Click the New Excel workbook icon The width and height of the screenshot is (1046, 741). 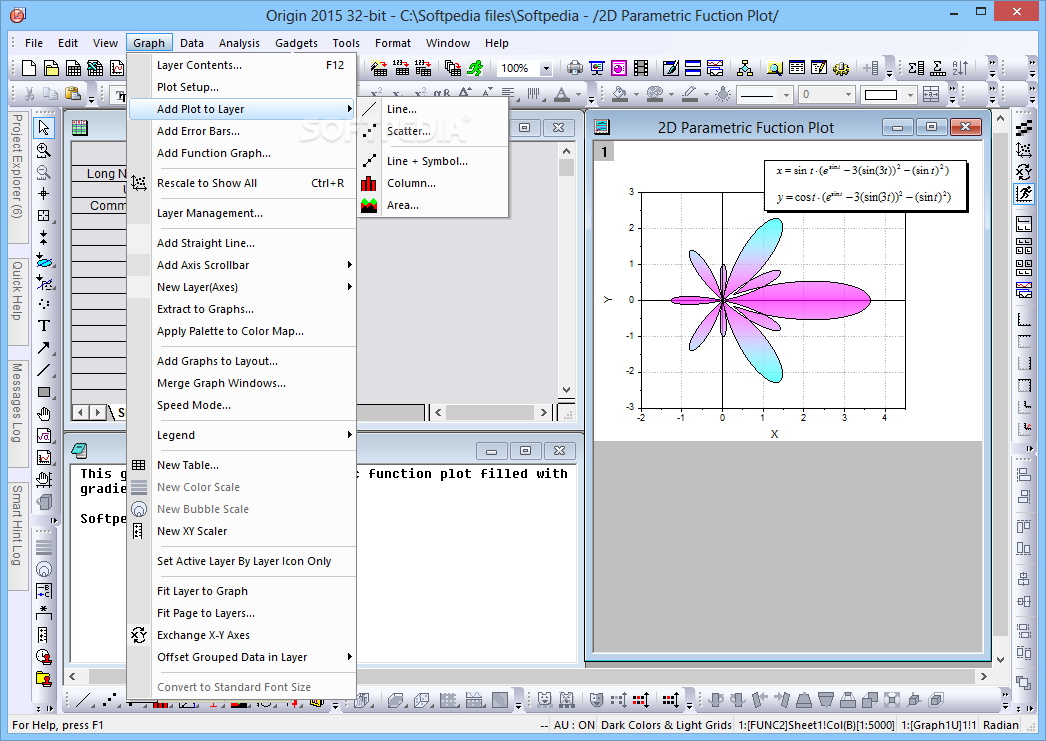[95, 67]
